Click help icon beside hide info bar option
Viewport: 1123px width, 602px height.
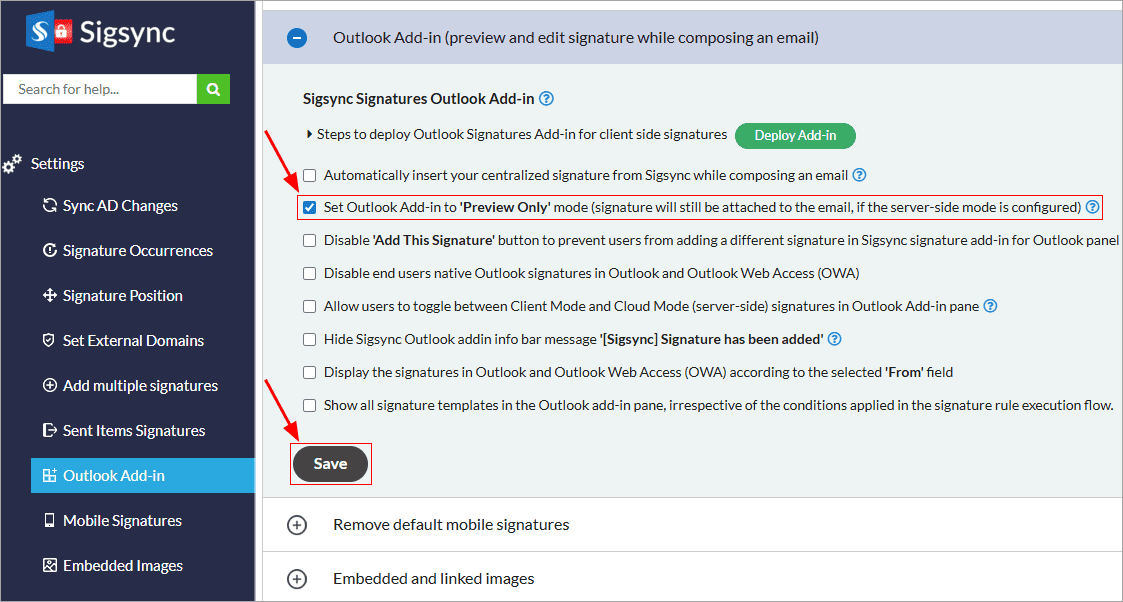click(x=835, y=340)
